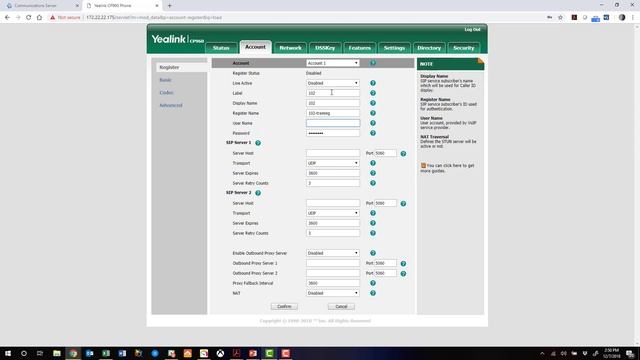Viewport: 640px width, 360px height.
Task: Click the Password input field
Action: point(333,133)
